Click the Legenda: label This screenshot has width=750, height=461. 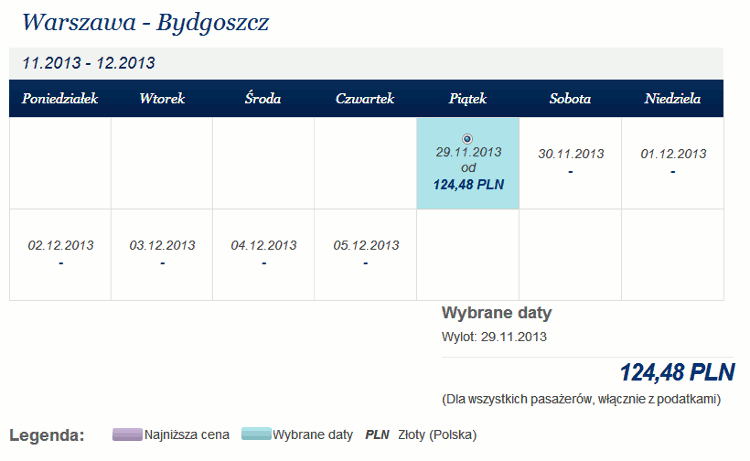tap(47, 436)
